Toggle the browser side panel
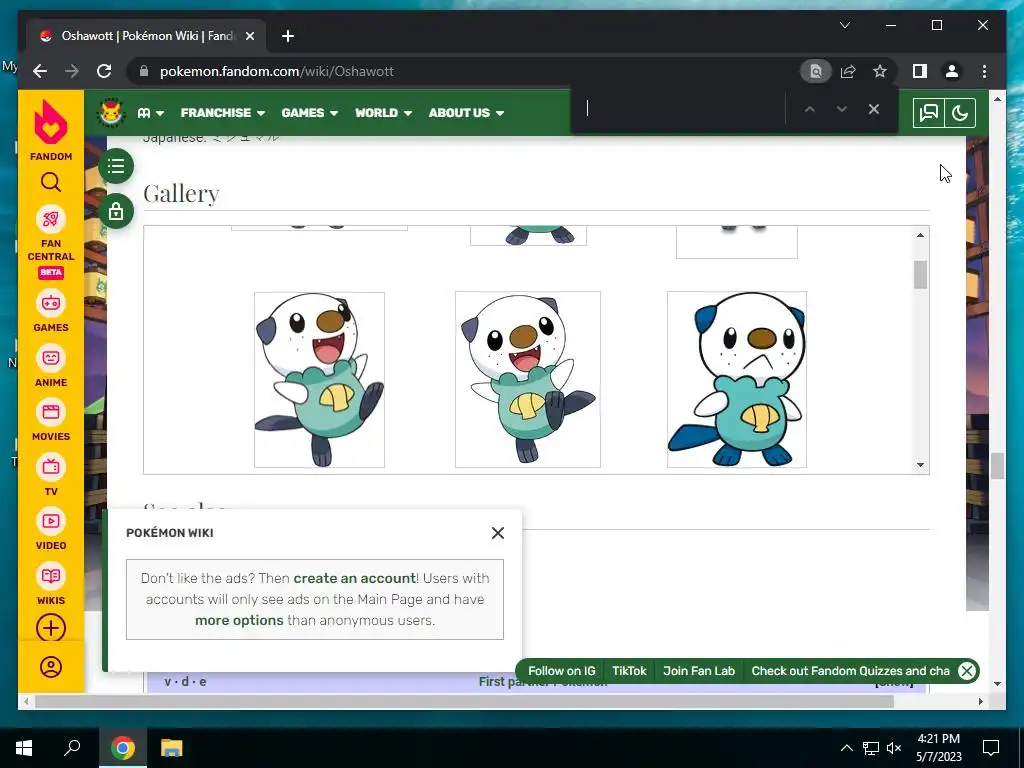Viewport: 1024px width, 768px height. [x=920, y=71]
